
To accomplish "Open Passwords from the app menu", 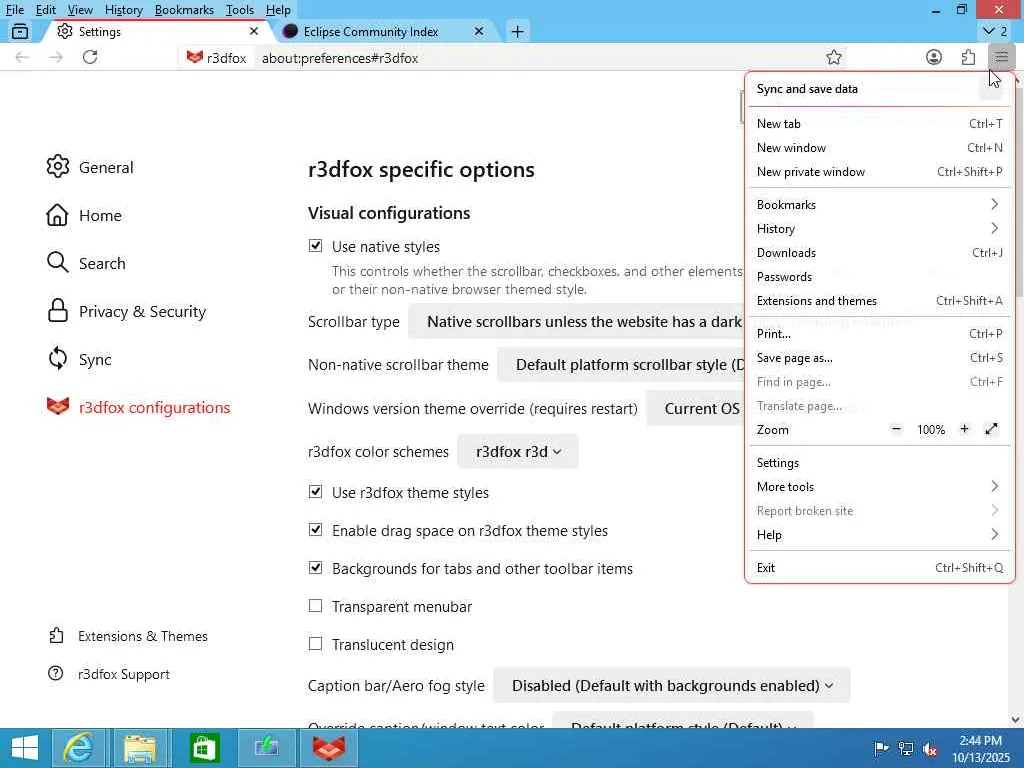I will tap(878, 277).
